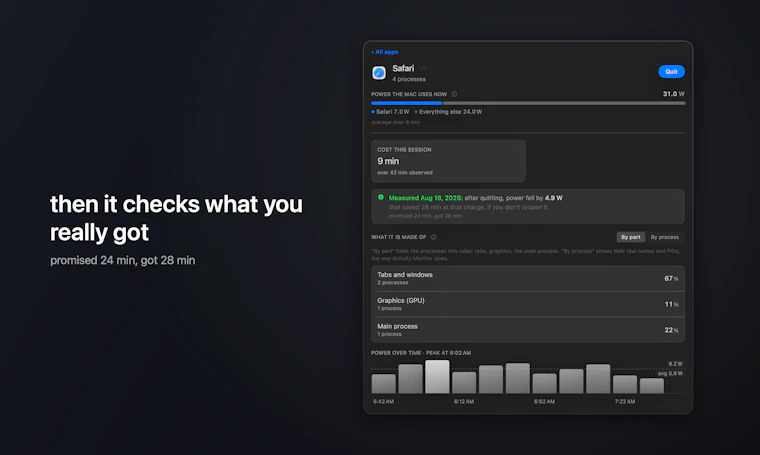Go back via the All apps link
The height and width of the screenshot is (455, 760).
(385, 52)
